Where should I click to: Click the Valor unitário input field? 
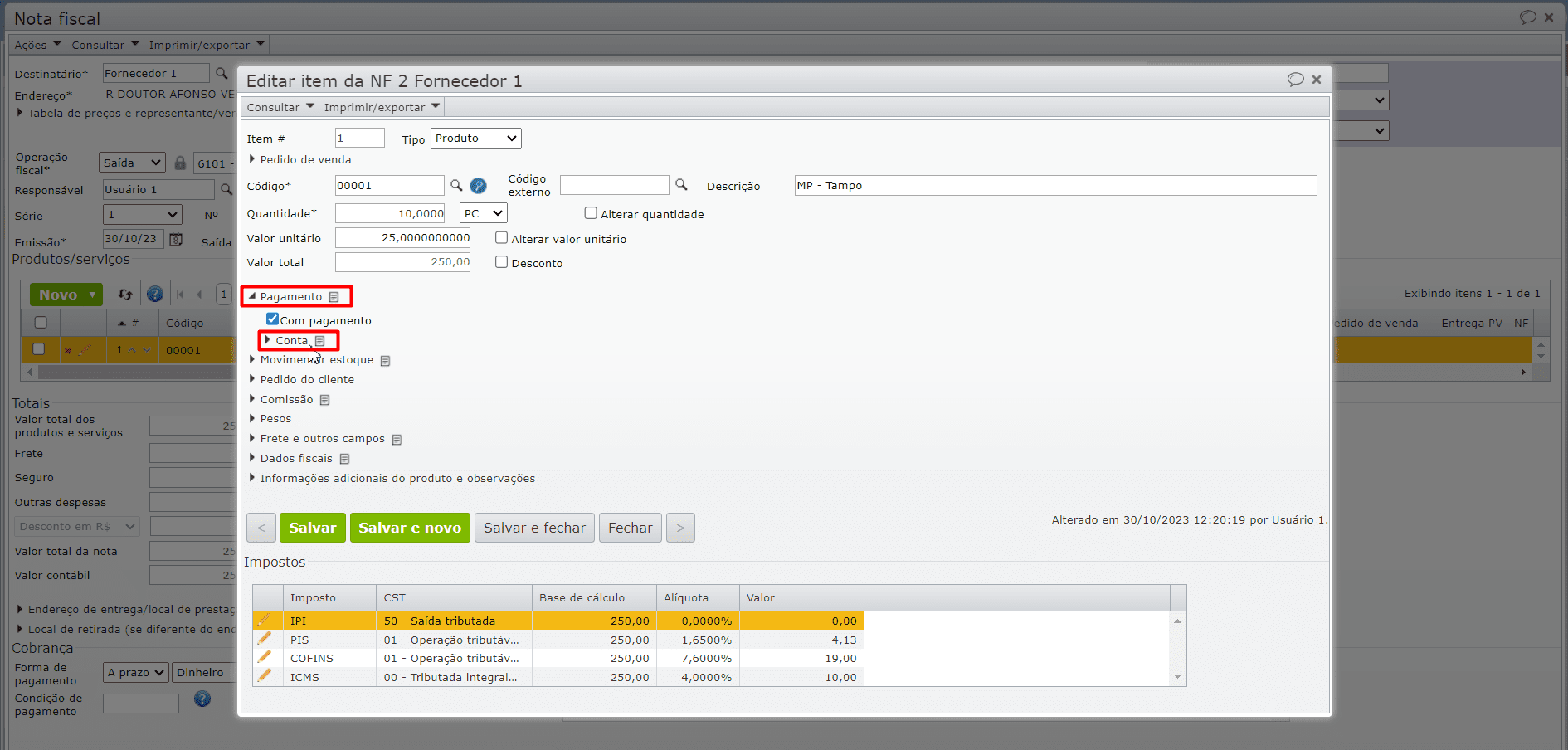pyautogui.click(x=402, y=238)
